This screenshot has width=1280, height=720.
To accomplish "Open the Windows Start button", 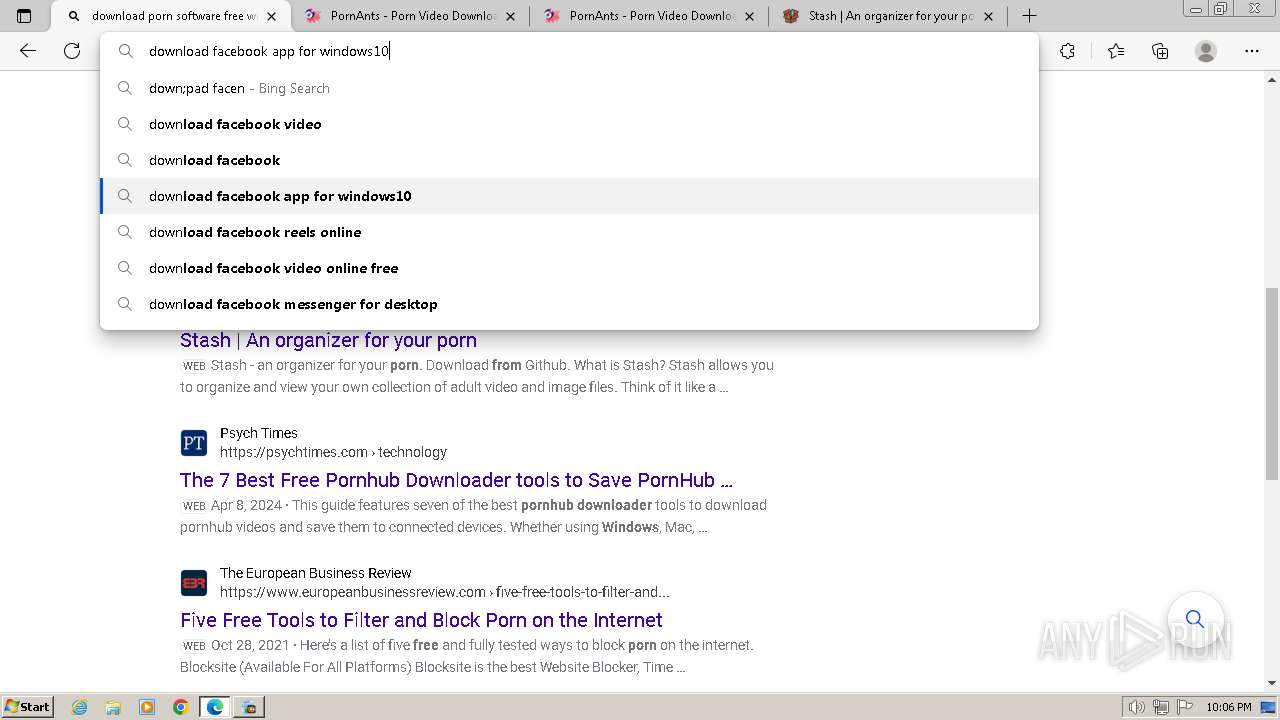I will point(27,707).
